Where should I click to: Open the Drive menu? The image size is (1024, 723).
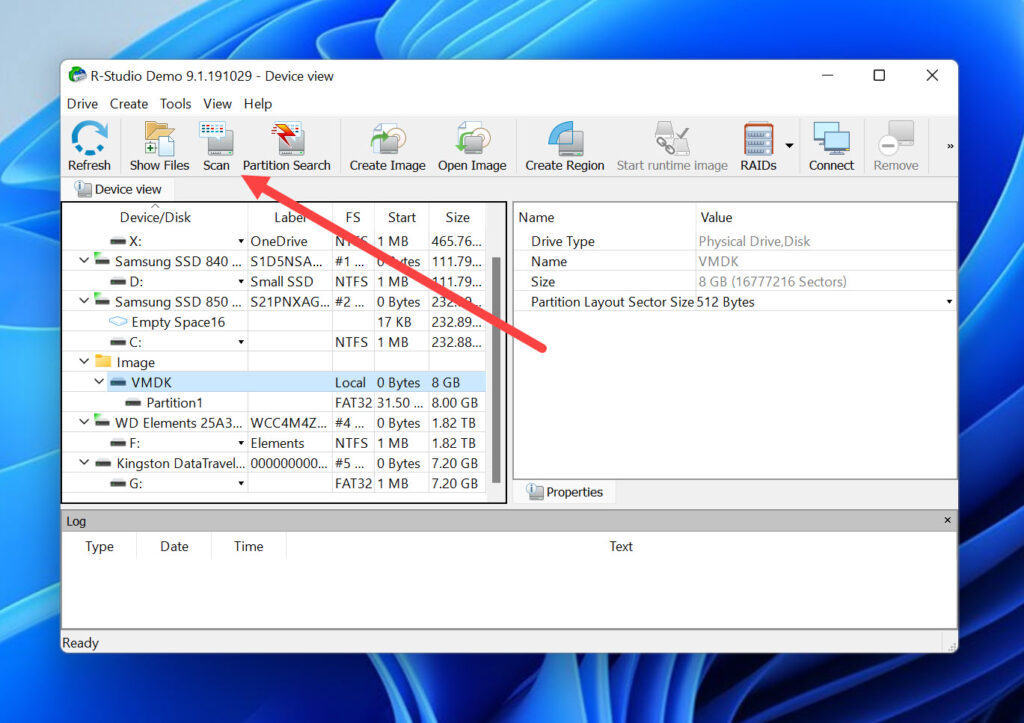point(82,103)
